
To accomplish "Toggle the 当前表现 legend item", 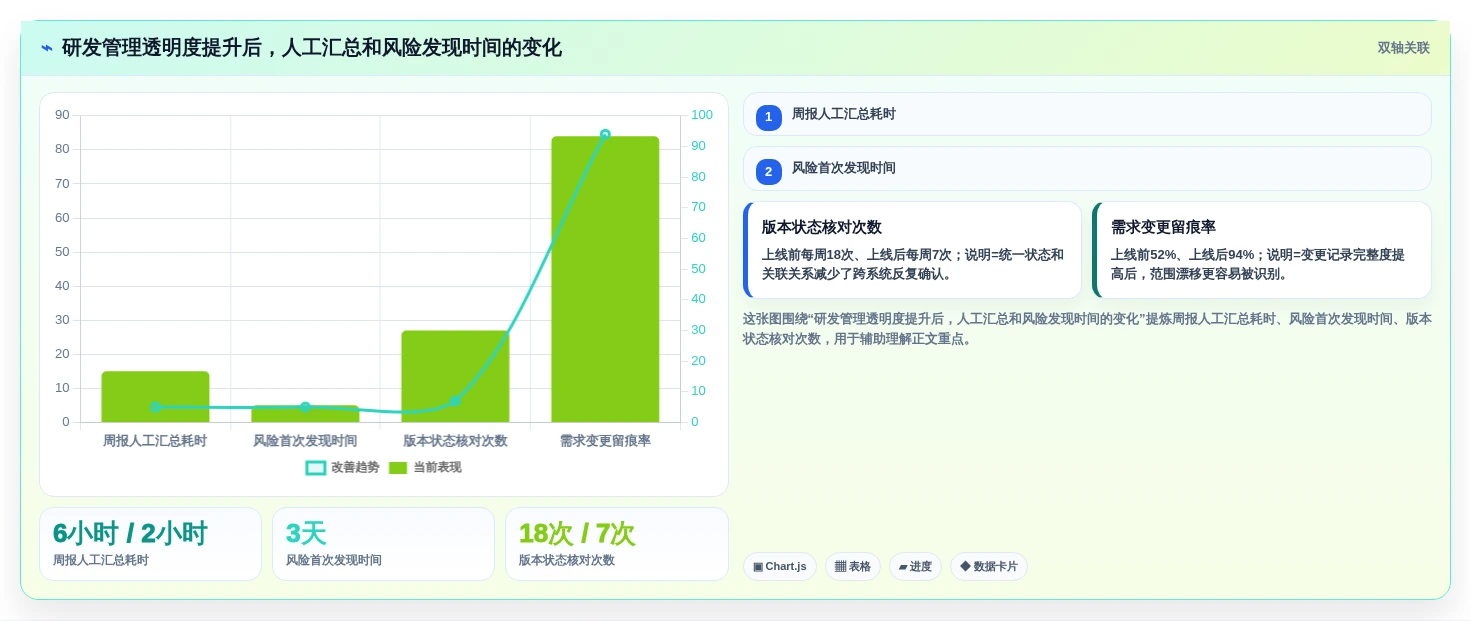I will coord(425,467).
